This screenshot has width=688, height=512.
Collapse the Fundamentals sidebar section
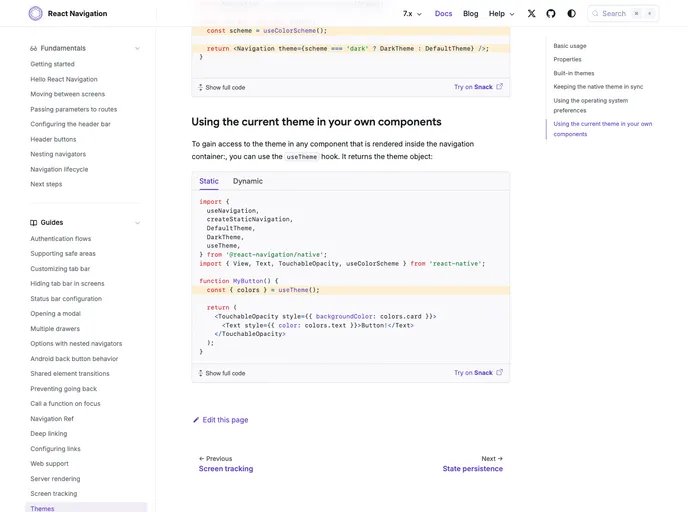coord(137,48)
